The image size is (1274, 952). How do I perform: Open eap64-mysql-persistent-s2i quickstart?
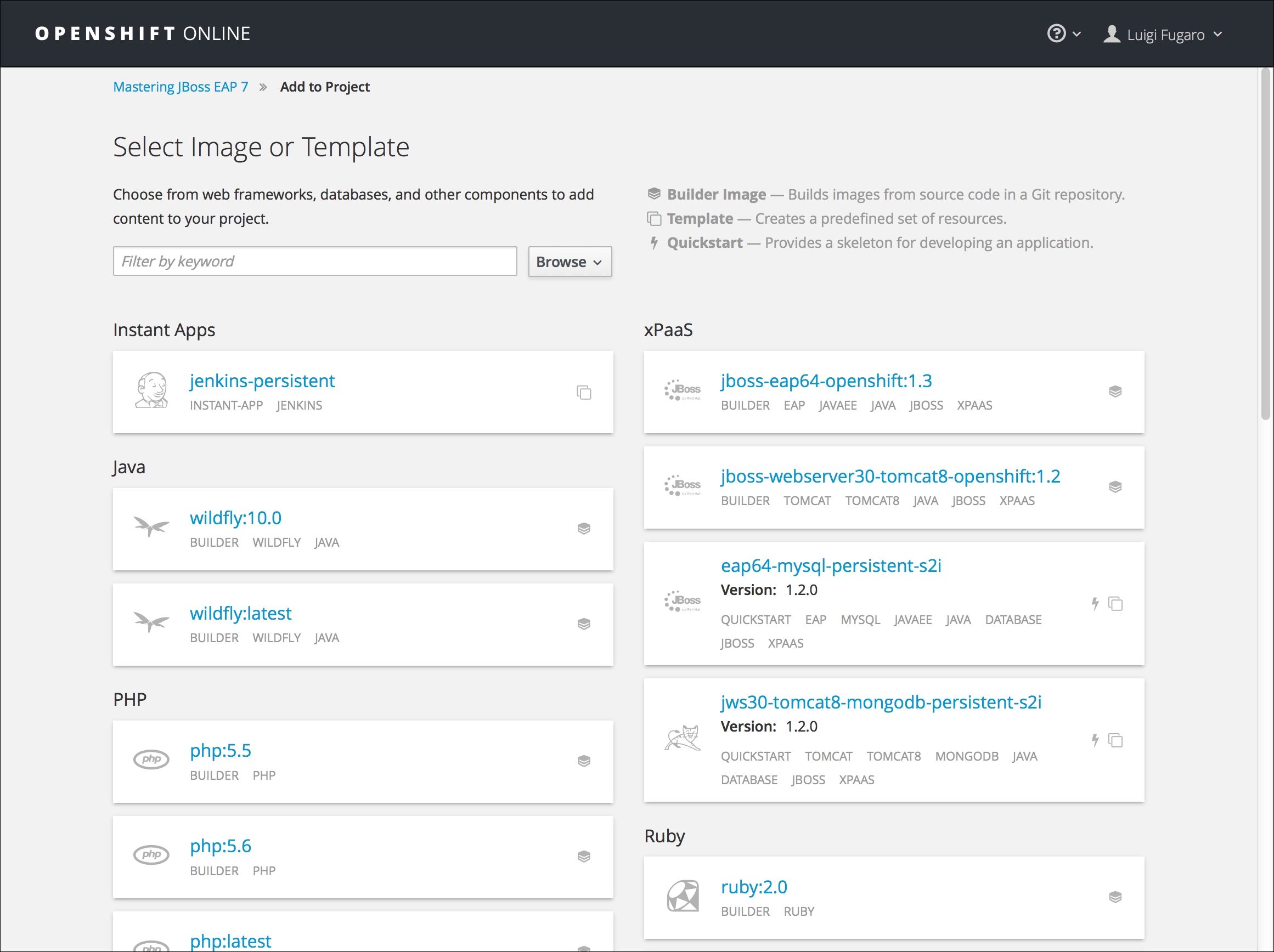[x=831, y=566]
